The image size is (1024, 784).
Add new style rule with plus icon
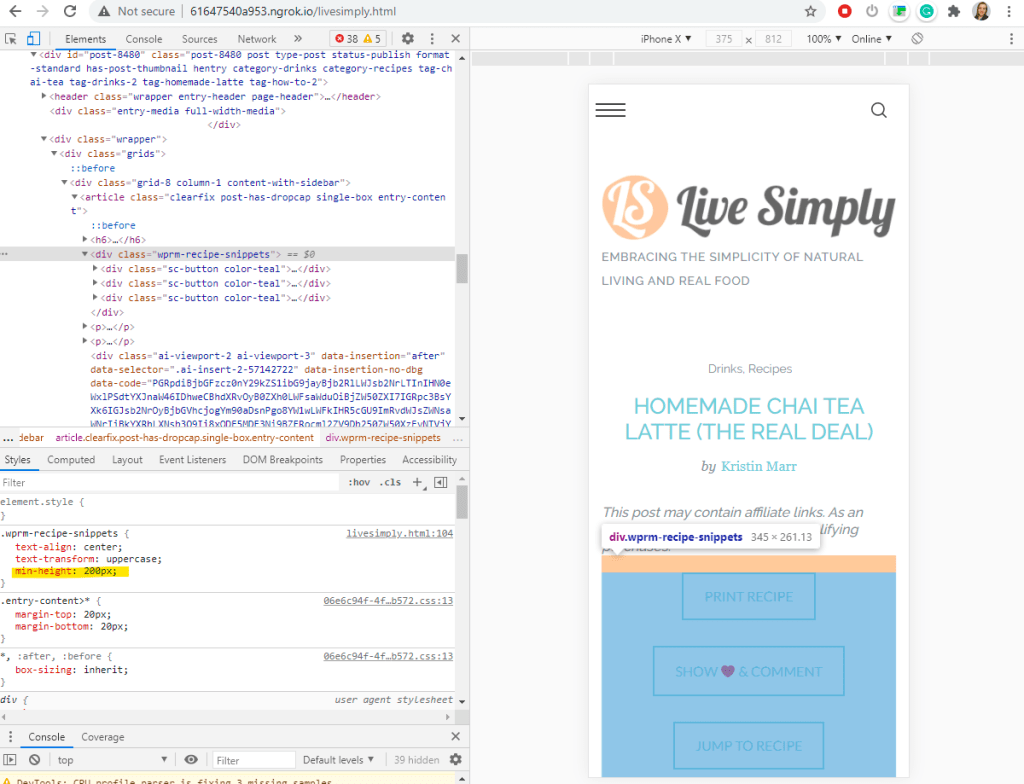click(x=417, y=482)
